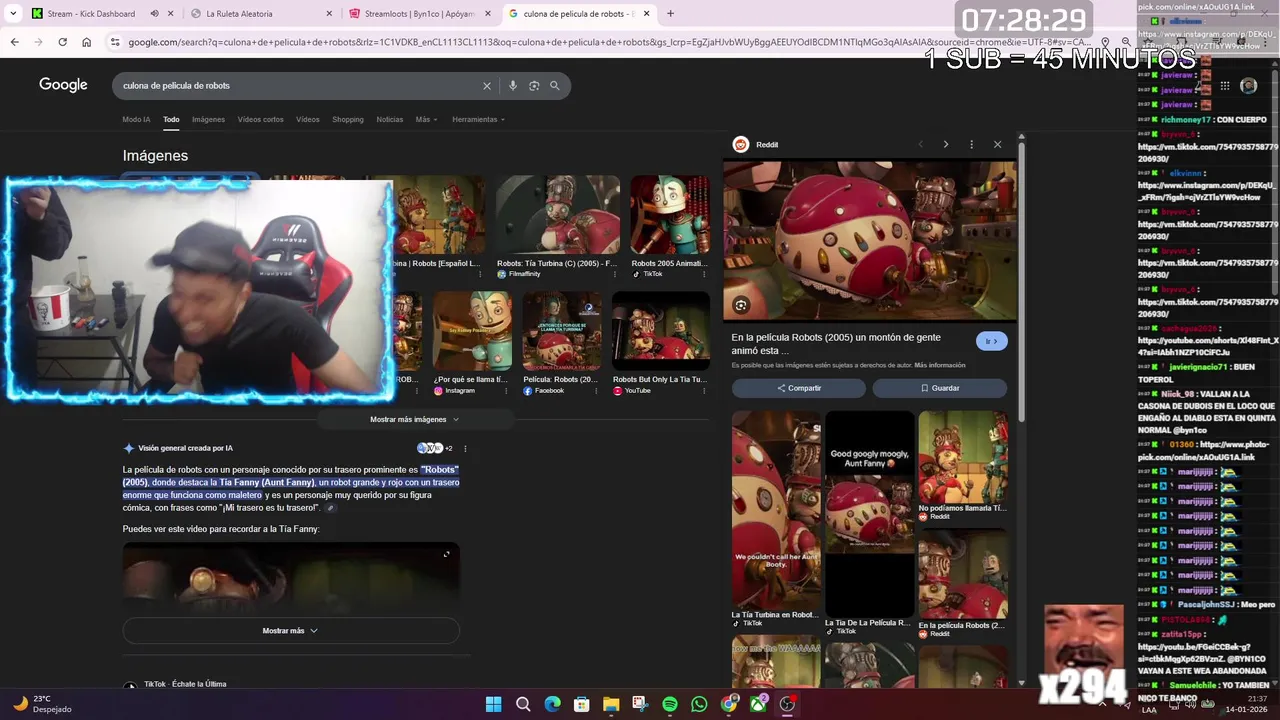Screen dimensions: 1280x720
Task: Open three-dot options in AI overview
Action: 465,448
